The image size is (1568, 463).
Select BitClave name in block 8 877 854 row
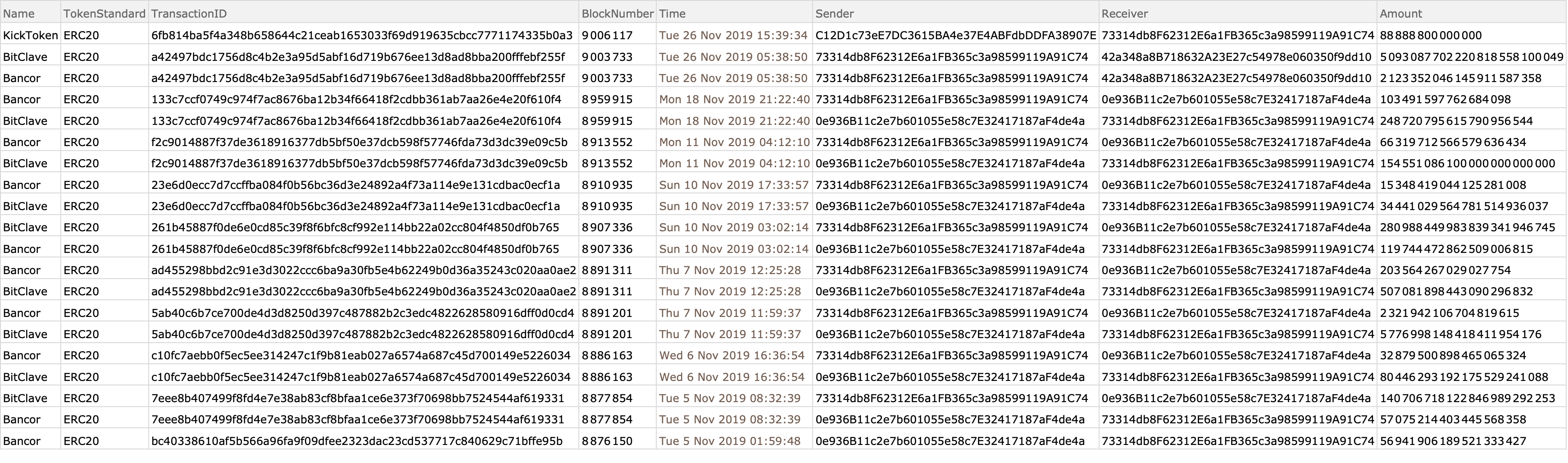(25, 398)
